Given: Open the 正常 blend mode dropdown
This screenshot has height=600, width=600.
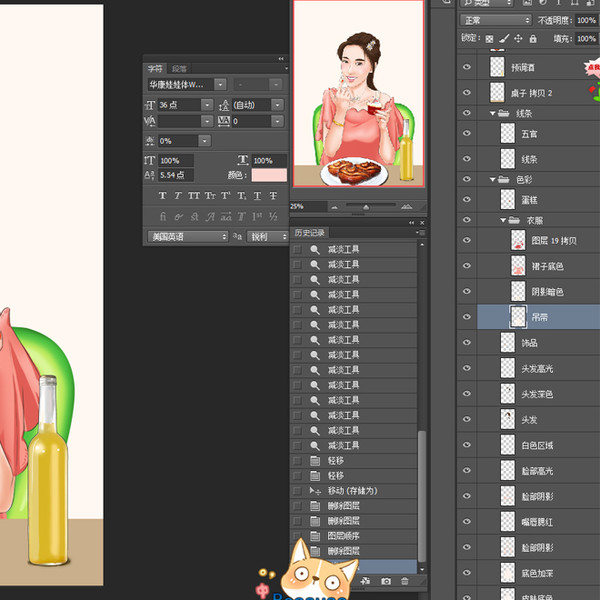Looking at the screenshot, I should pyautogui.click(x=496, y=20).
